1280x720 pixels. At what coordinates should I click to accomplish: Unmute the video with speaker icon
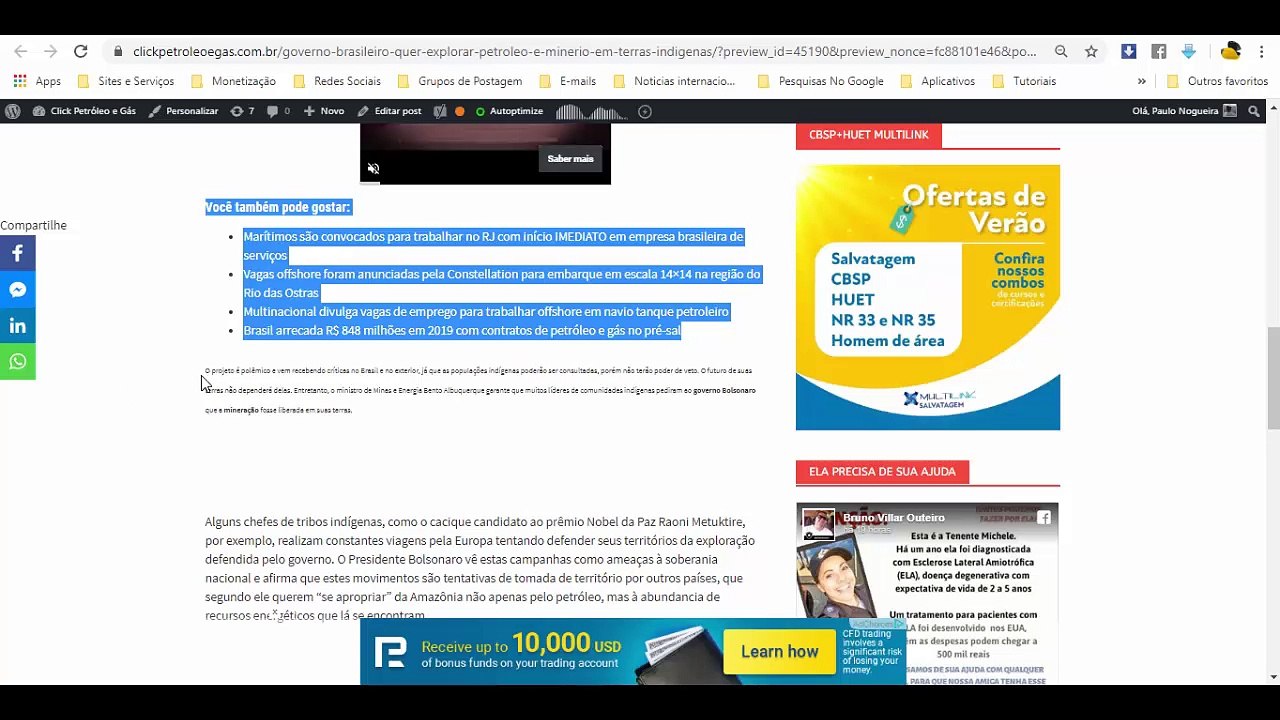point(373,168)
